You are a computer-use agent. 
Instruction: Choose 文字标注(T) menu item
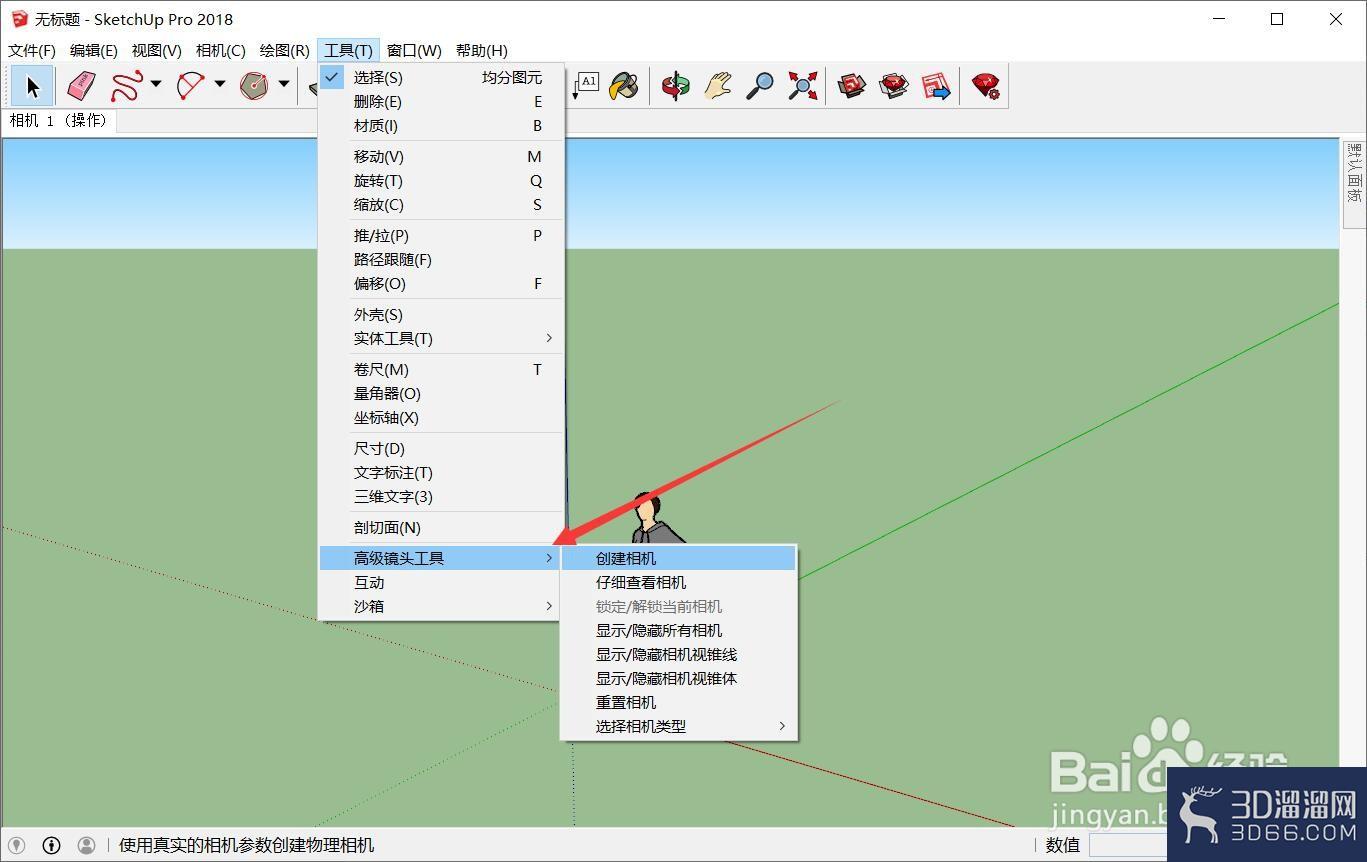(441, 472)
